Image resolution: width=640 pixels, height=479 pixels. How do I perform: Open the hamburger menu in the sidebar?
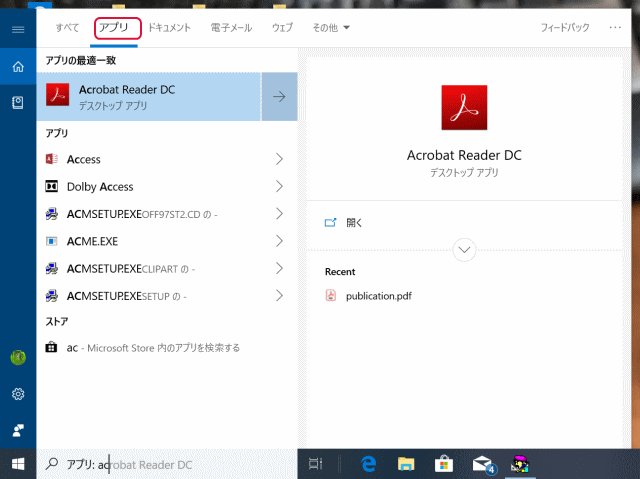pyautogui.click(x=18, y=29)
